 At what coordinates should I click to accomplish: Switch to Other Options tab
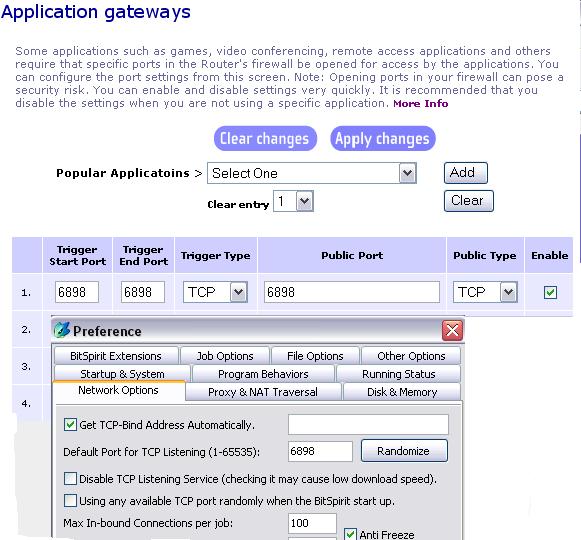click(x=411, y=356)
